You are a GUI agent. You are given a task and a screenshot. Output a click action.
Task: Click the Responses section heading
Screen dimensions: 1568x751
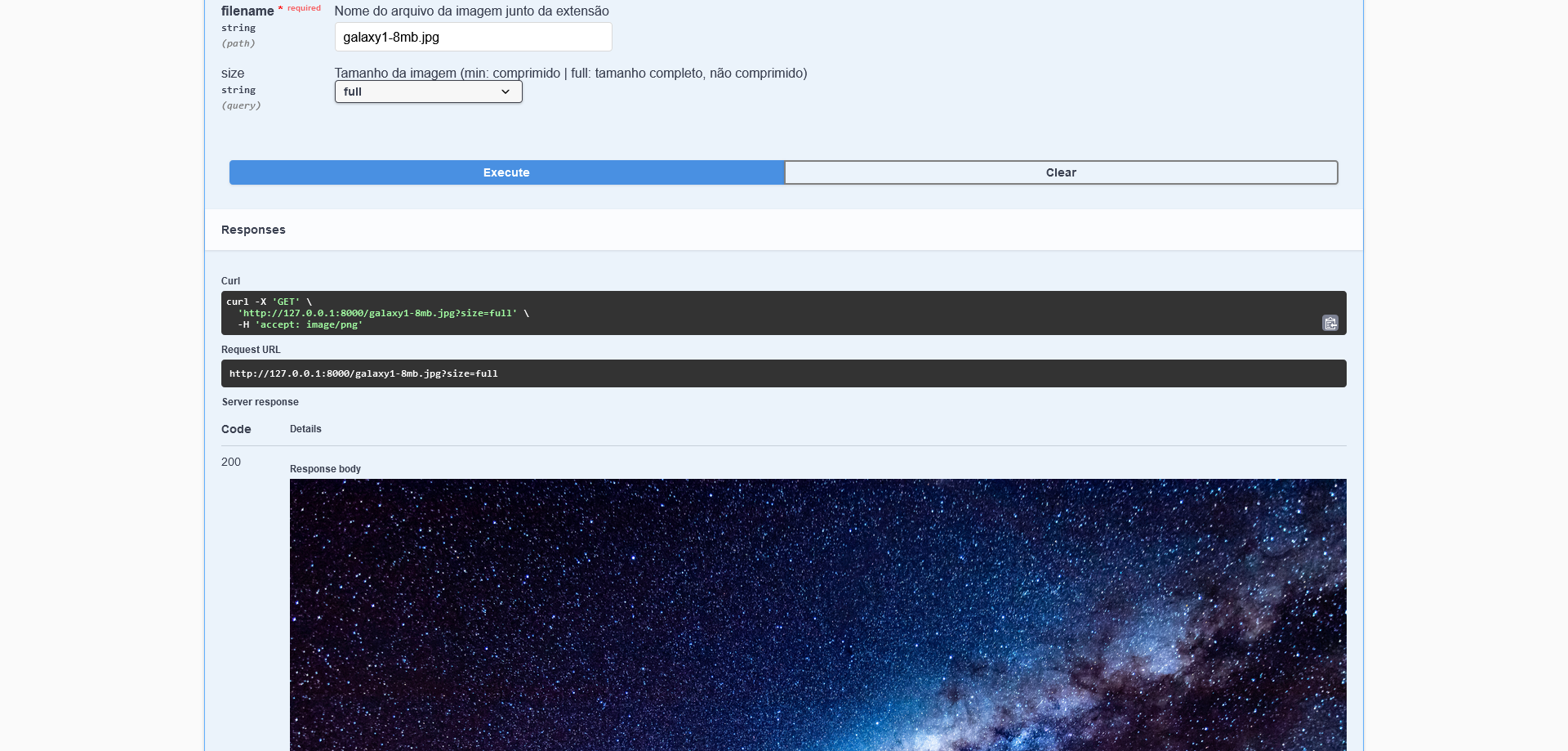[253, 230]
